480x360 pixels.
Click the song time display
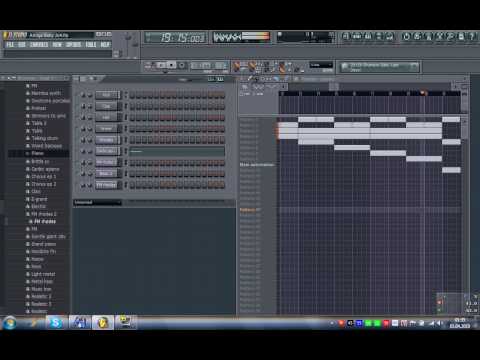pos(176,37)
